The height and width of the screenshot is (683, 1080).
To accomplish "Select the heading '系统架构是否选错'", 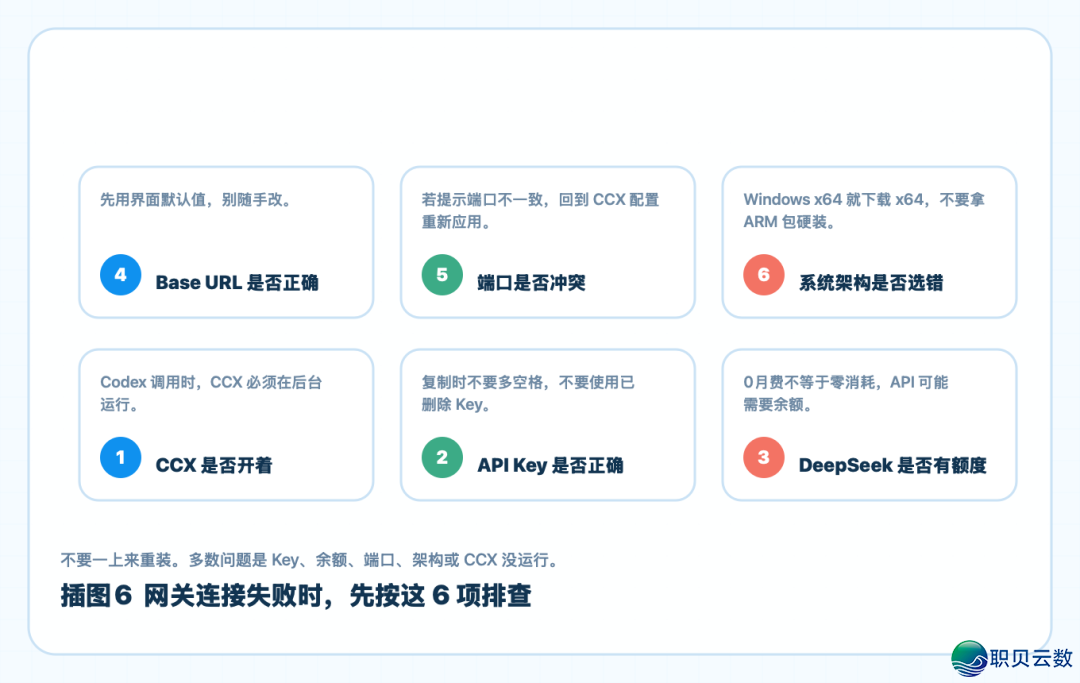I will pyautogui.click(x=871, y=283).
